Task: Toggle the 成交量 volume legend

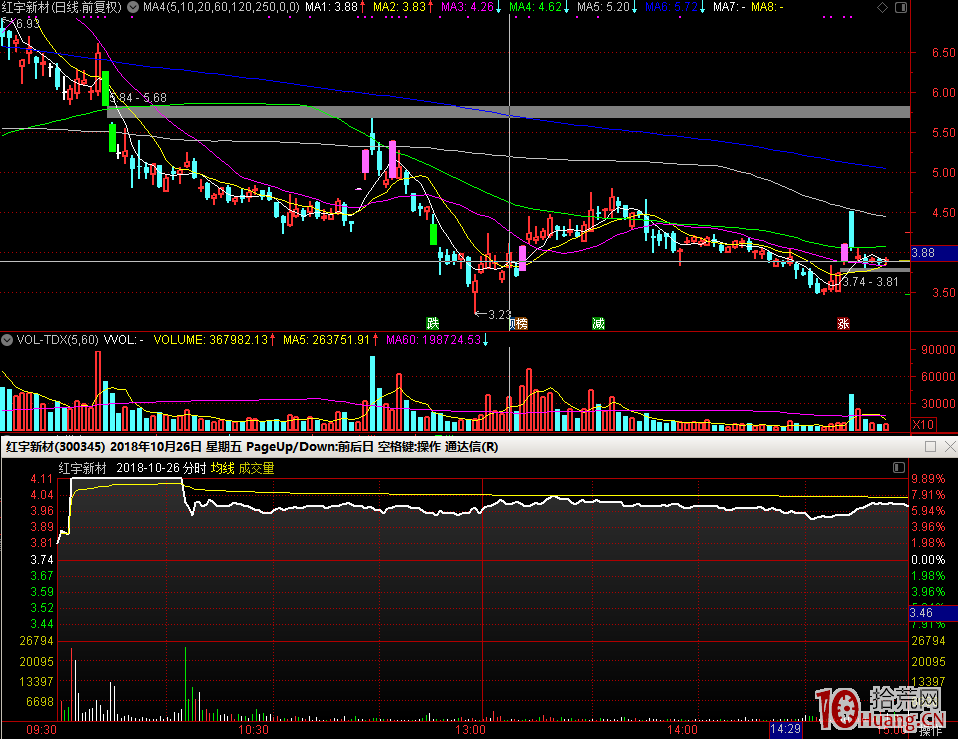Action: coord(256,468)
